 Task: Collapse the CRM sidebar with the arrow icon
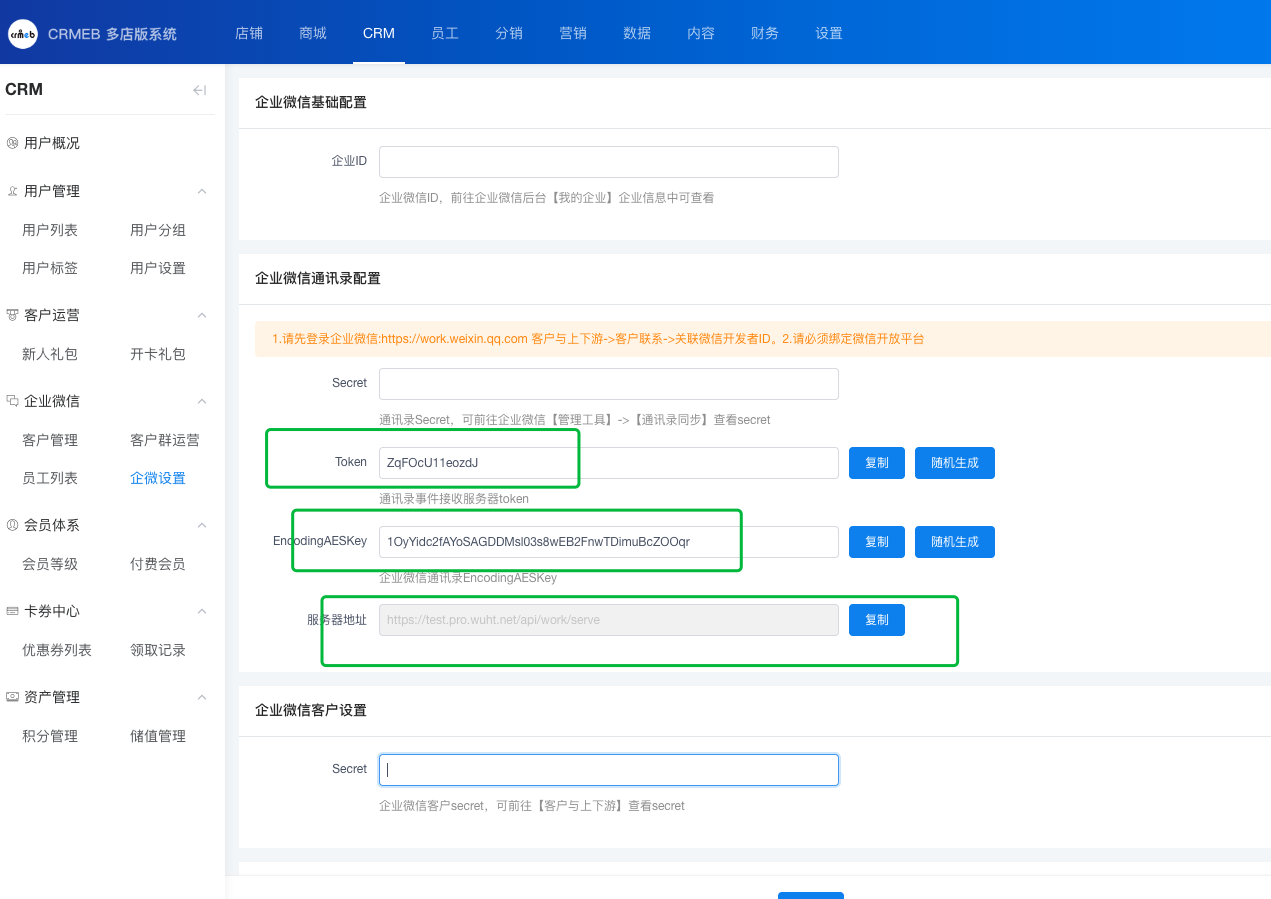coord(199,90)
